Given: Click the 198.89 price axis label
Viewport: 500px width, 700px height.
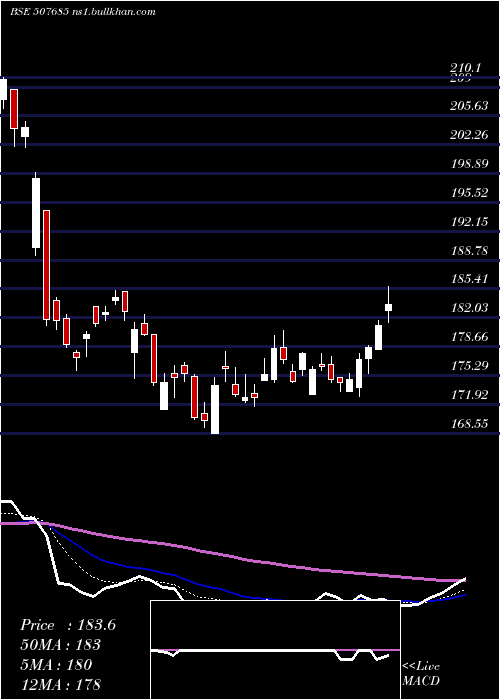Looking at the screenshot, I should tap(469, 163).
